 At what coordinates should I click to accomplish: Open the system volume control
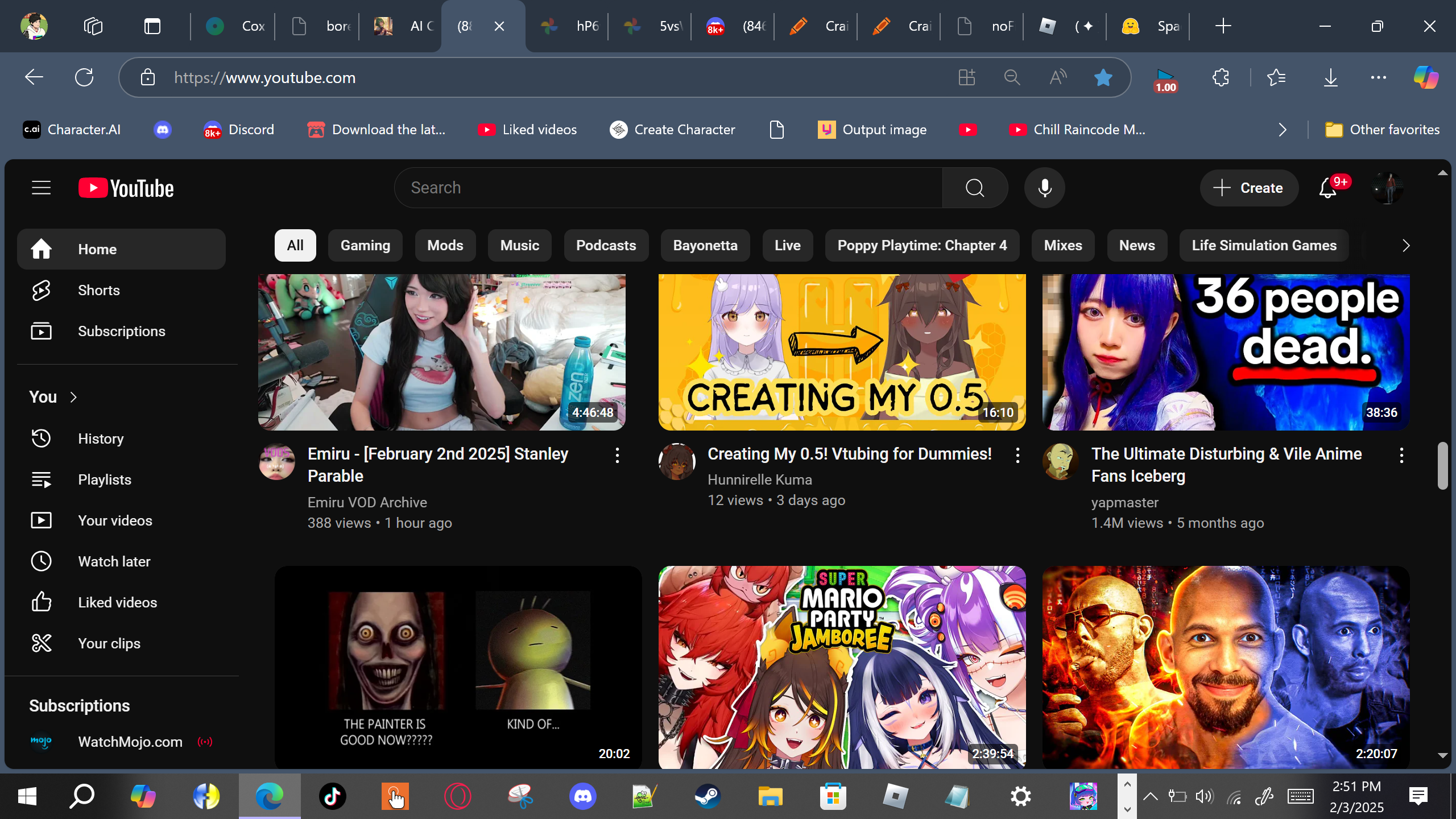[1204, 796]
